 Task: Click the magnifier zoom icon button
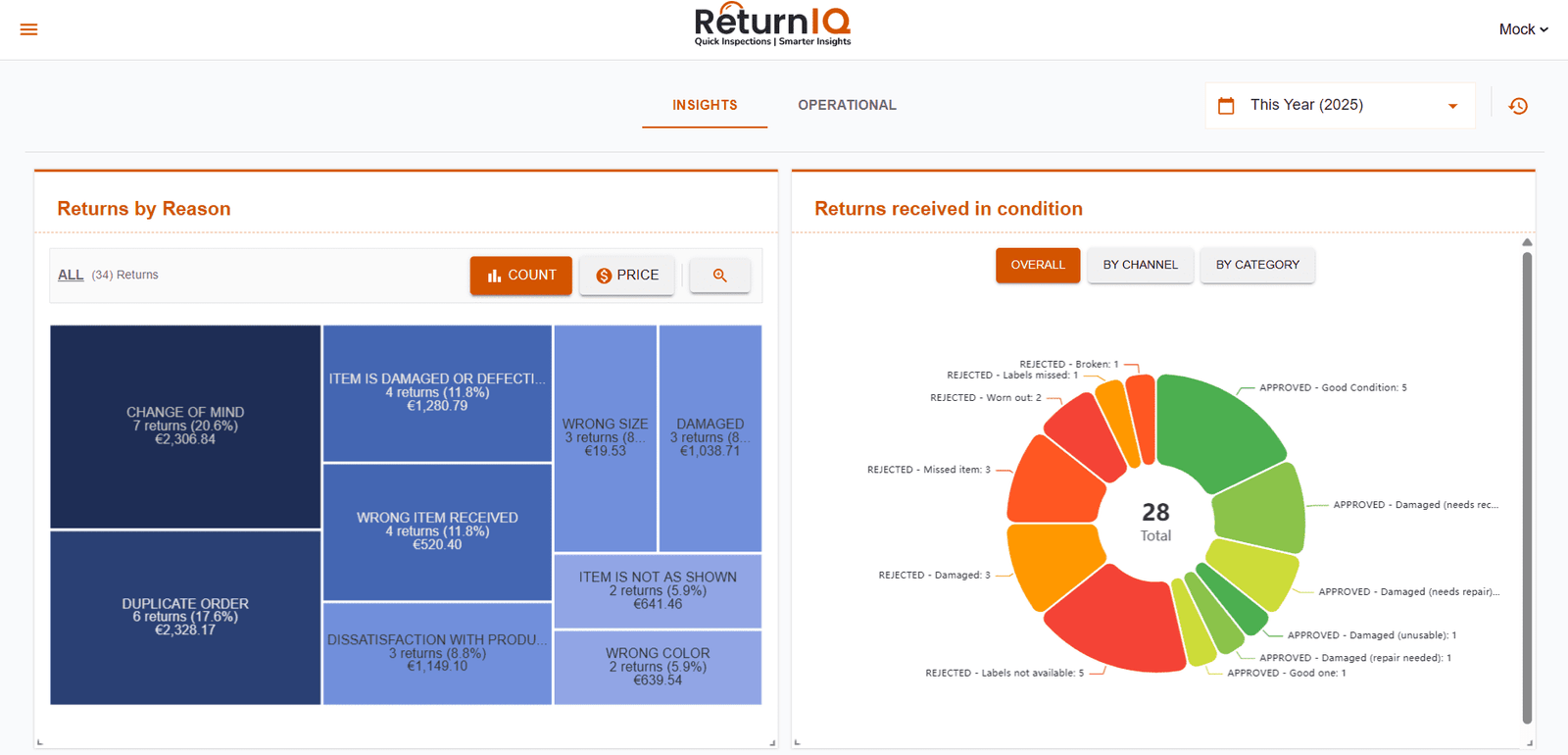click(x=719, y=276)
